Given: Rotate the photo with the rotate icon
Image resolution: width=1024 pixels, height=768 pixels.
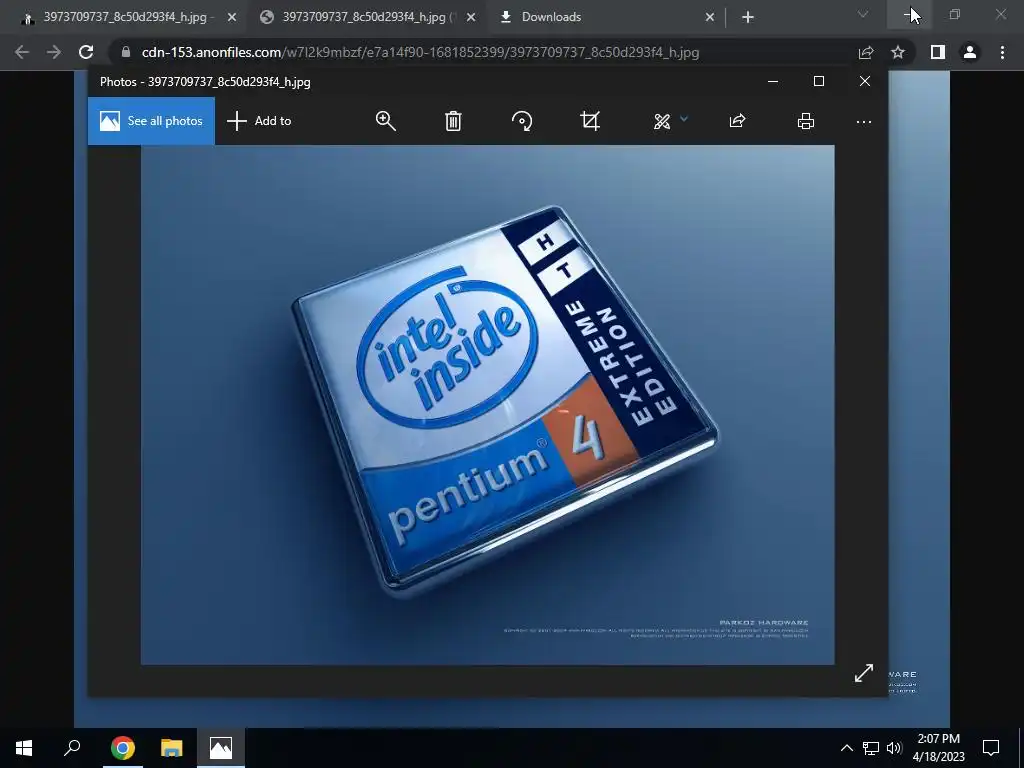Looking at the screenshot, I should coord(522,121).
